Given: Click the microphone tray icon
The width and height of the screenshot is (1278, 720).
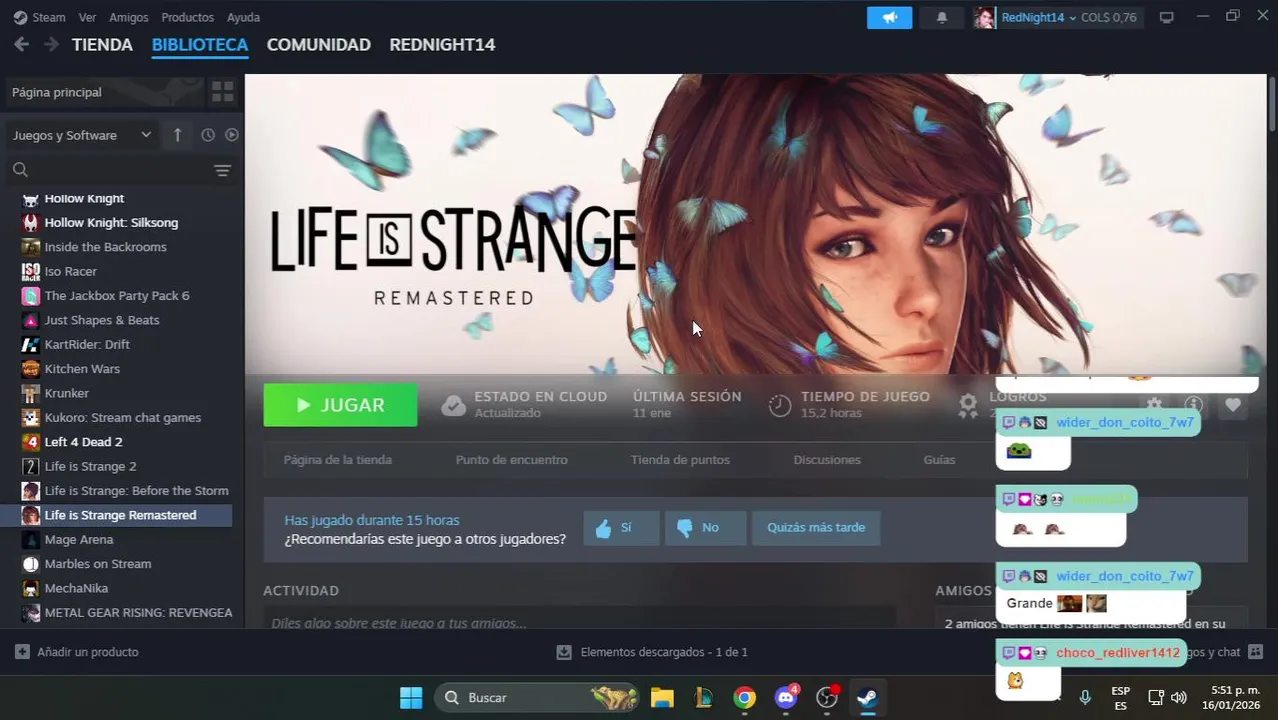Looking at the screenshot, I should (x=1085, y=697).
